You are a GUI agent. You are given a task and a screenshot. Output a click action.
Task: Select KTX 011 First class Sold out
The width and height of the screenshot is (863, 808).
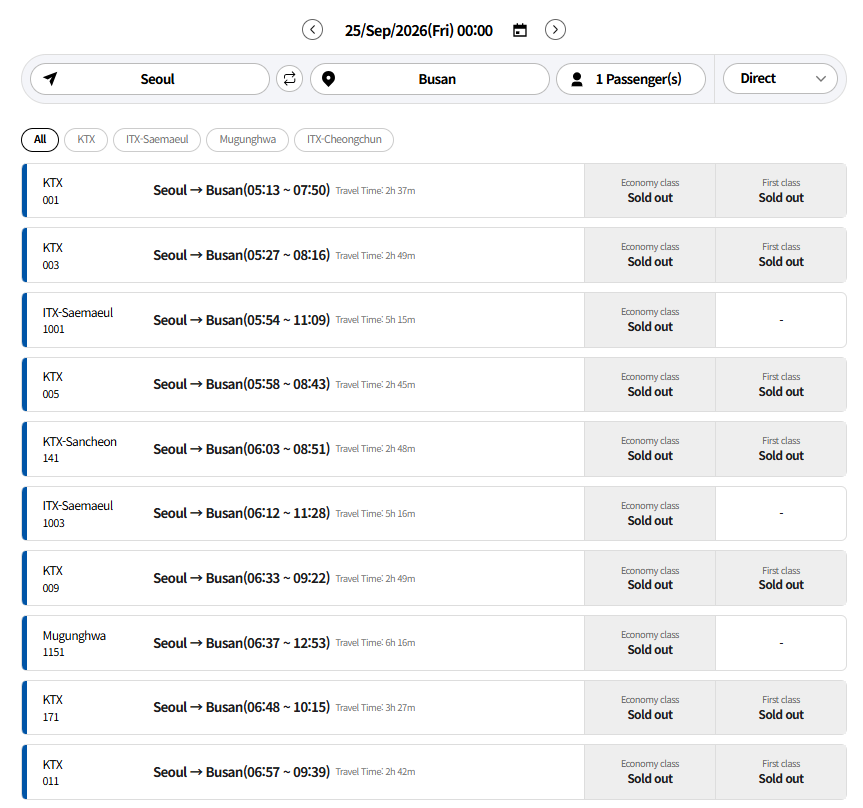(x=781, y=772)
